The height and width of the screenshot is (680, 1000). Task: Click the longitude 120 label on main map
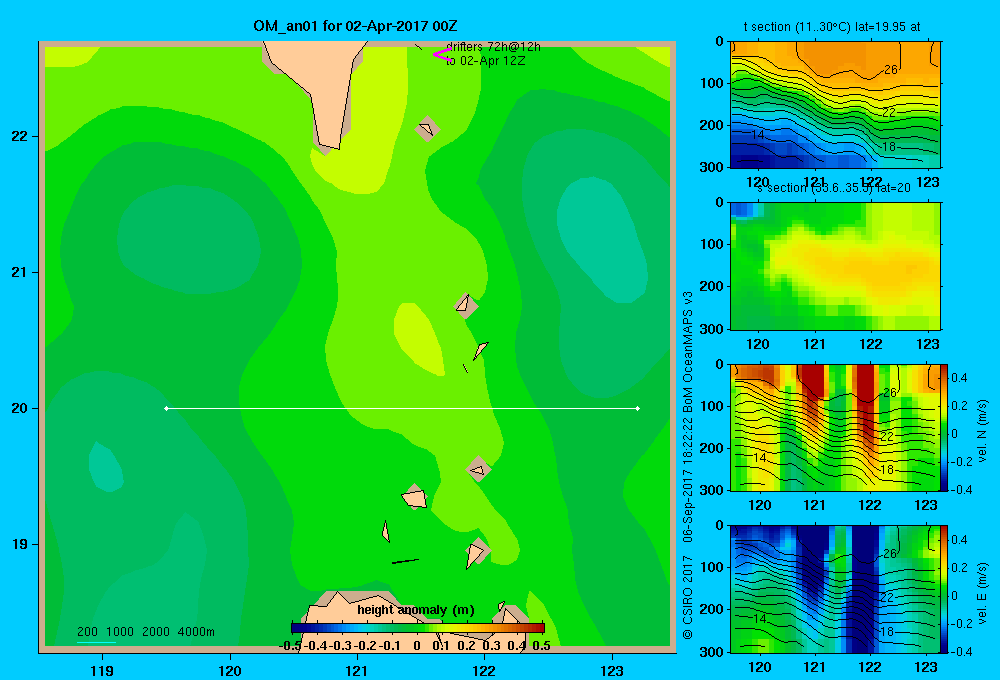tap(230, 670)
